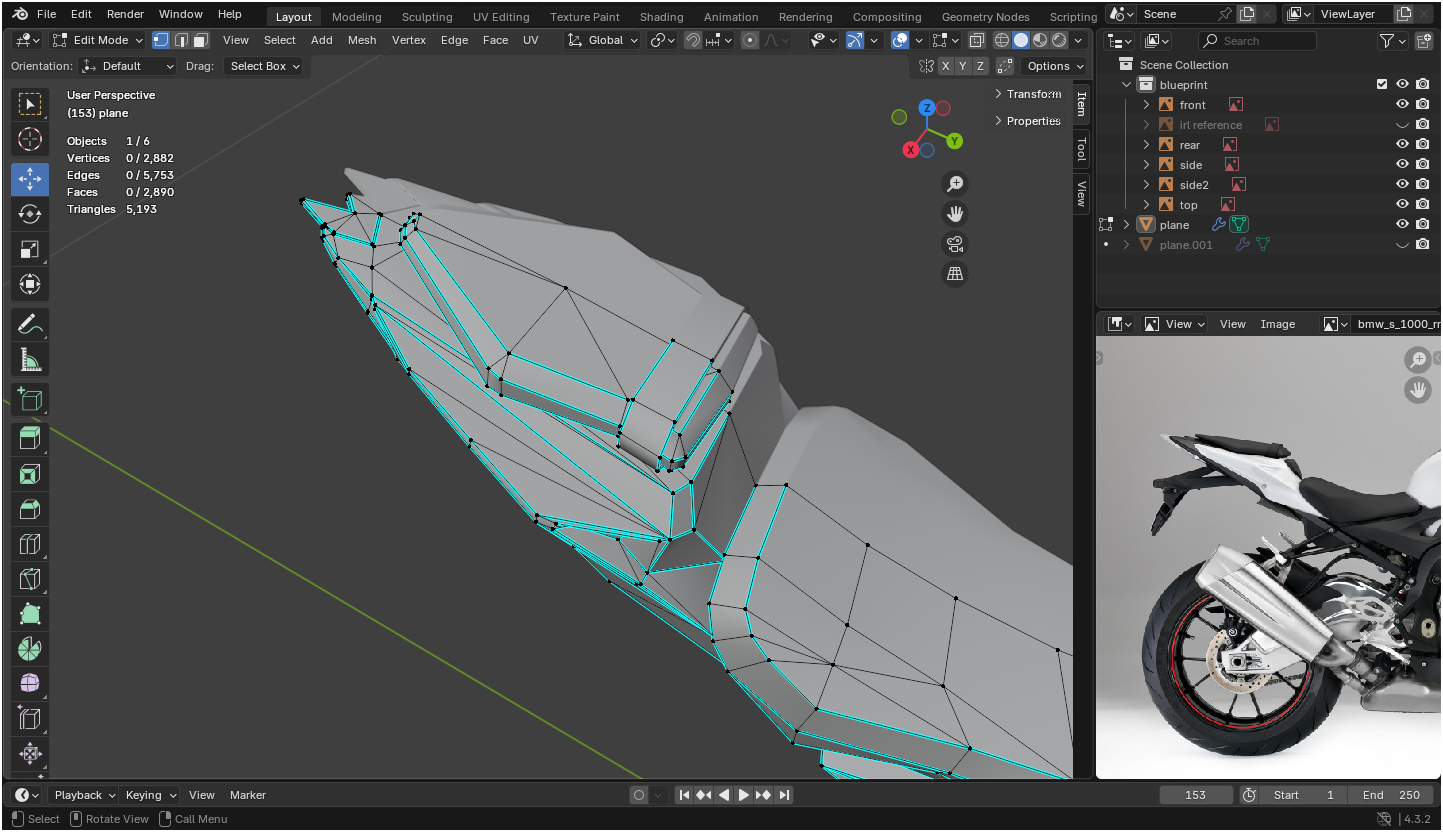Switch perspective/orthographic with grid icon
Screen dimensions: 1443x832
coord(955,274)
